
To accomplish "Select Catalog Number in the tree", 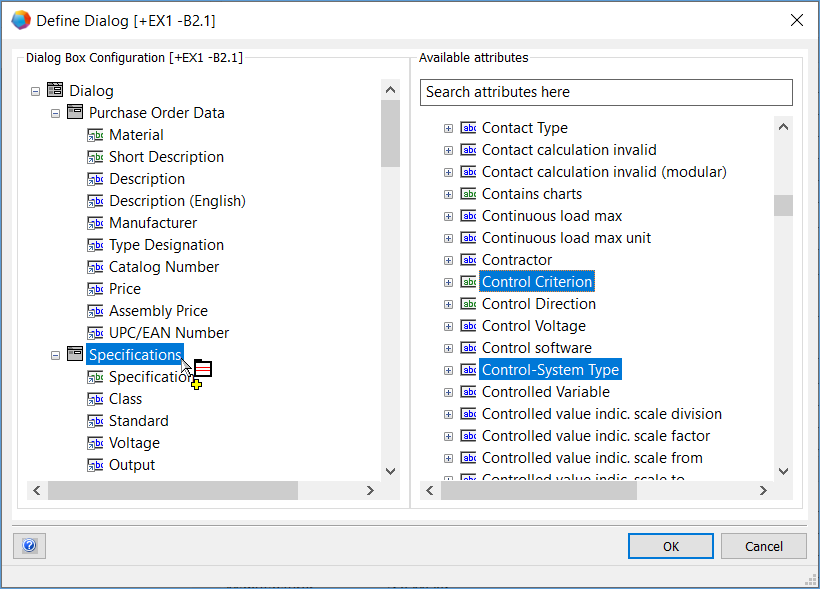I will pyautogui.click(x=163, y=267).
